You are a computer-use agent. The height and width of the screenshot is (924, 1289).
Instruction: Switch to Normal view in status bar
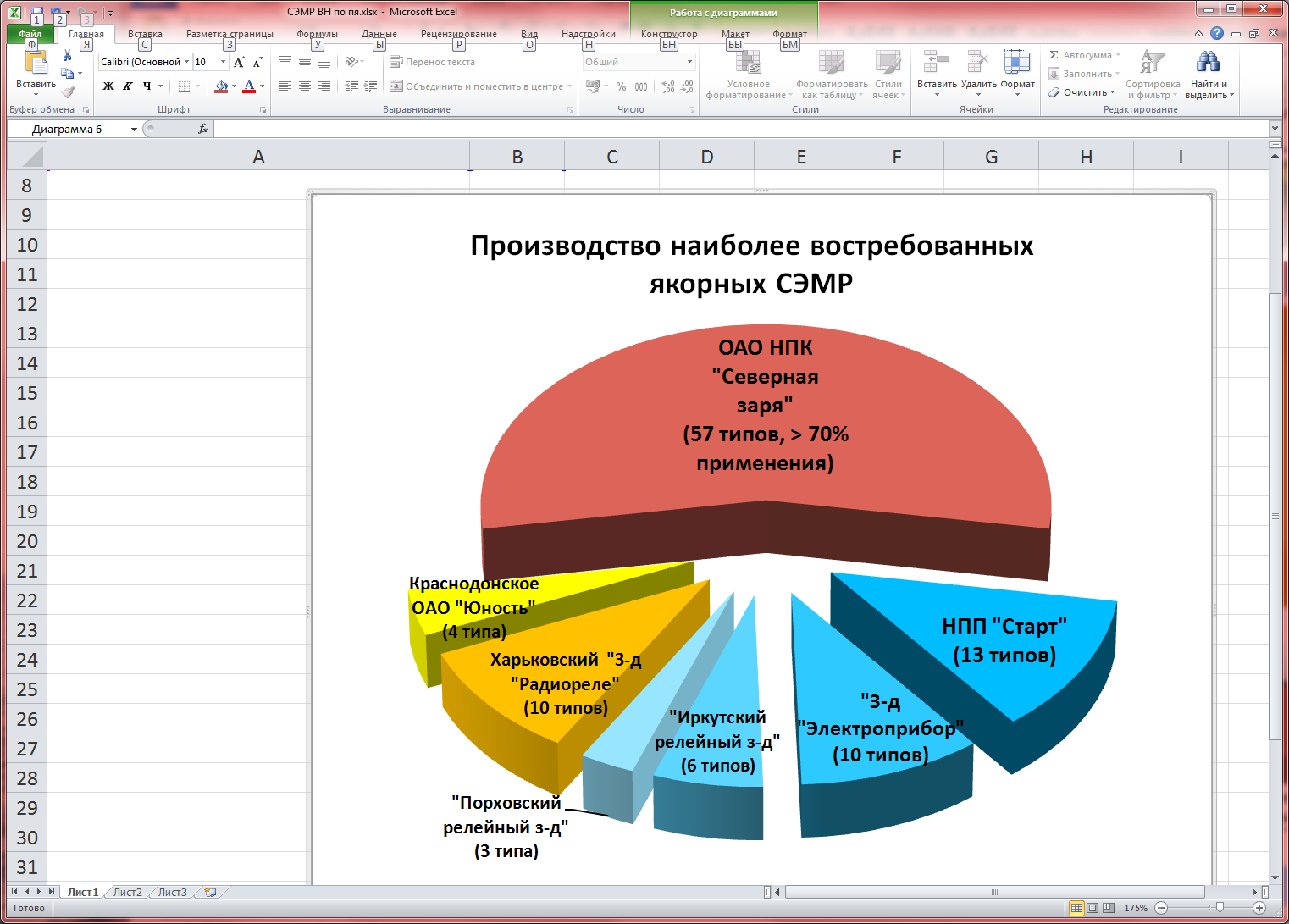(1076, 908)
